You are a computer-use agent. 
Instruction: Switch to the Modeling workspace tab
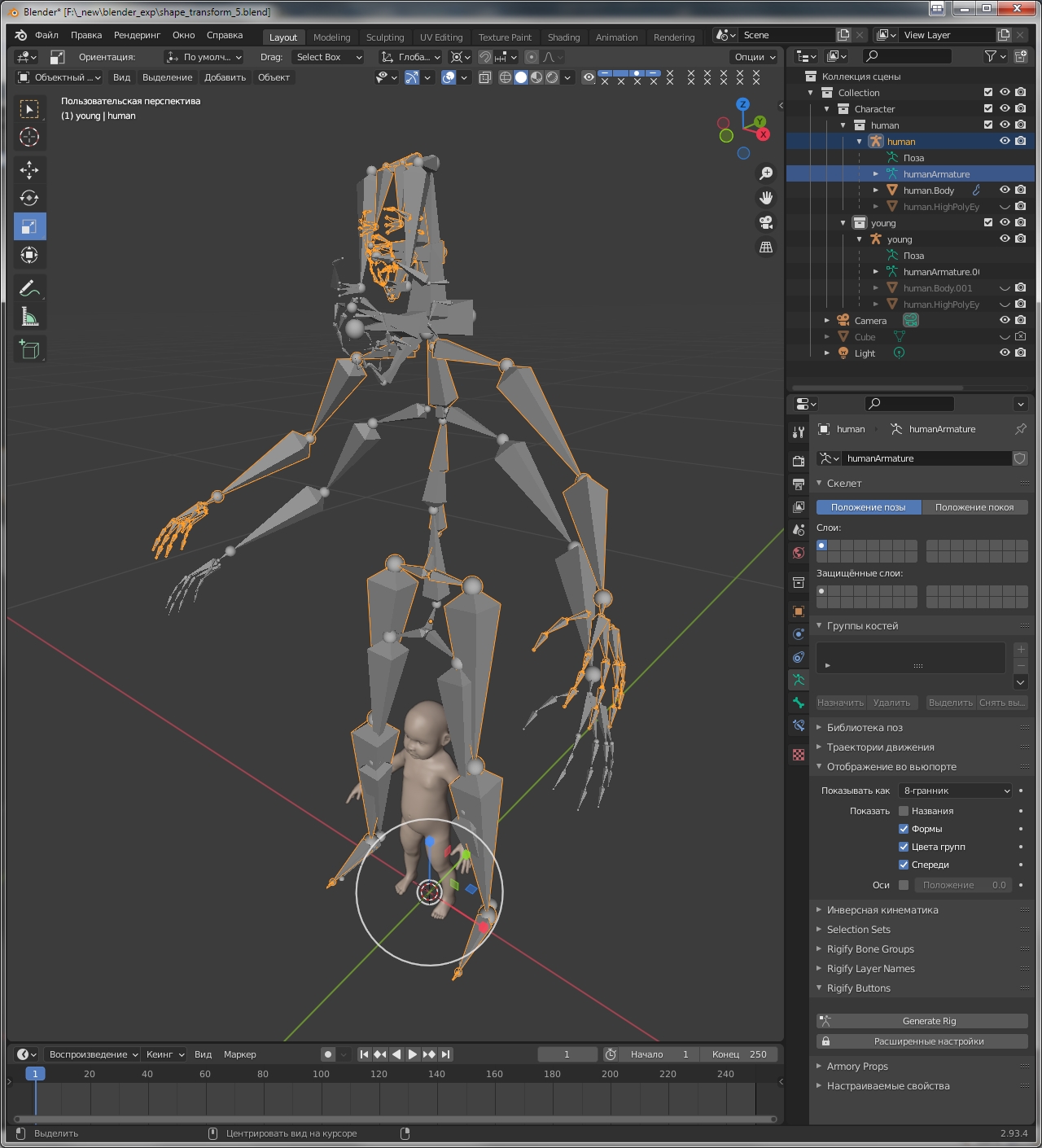coord(332,37)
